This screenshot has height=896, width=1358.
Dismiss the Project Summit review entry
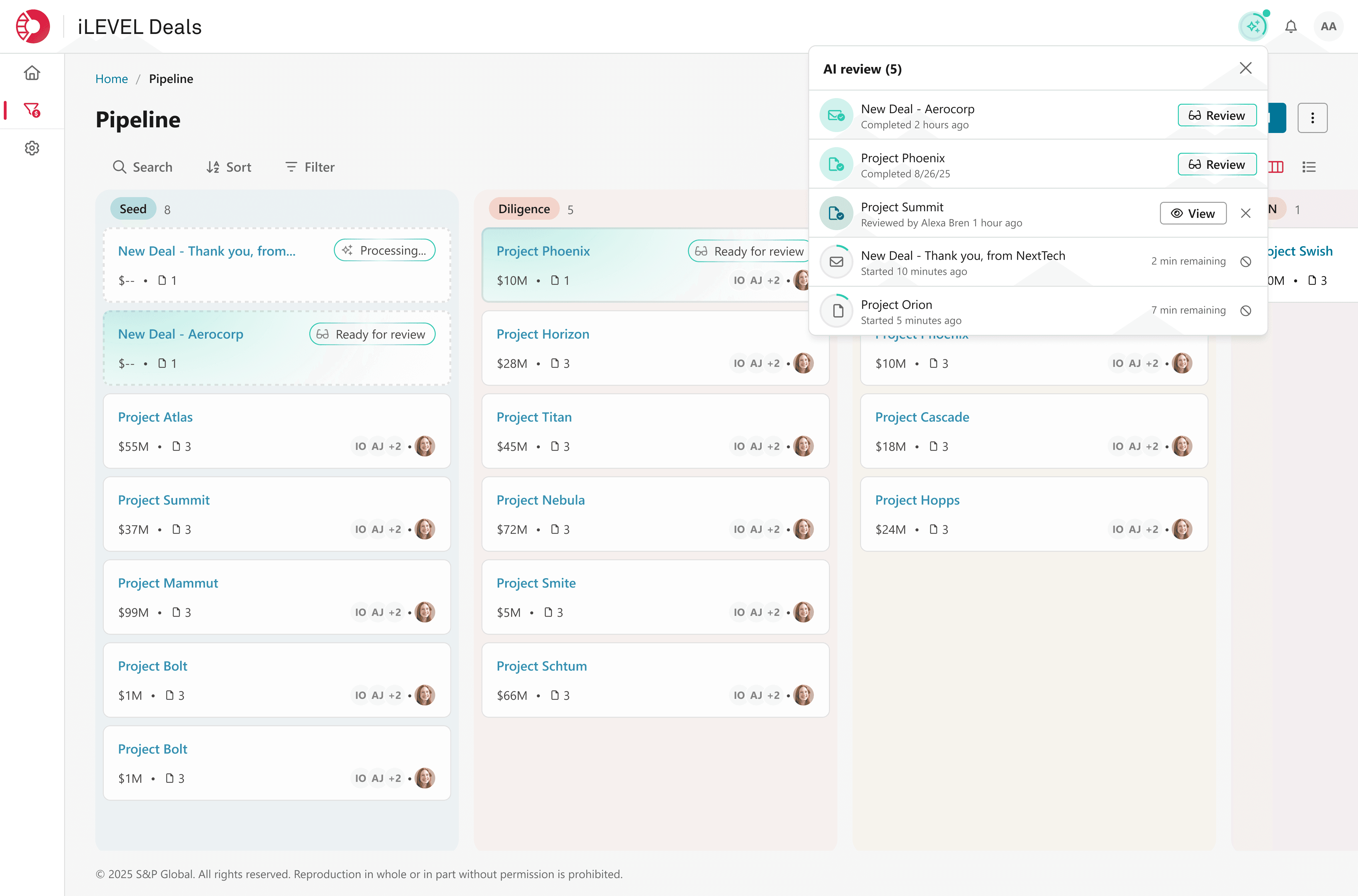pos(1245,213)
